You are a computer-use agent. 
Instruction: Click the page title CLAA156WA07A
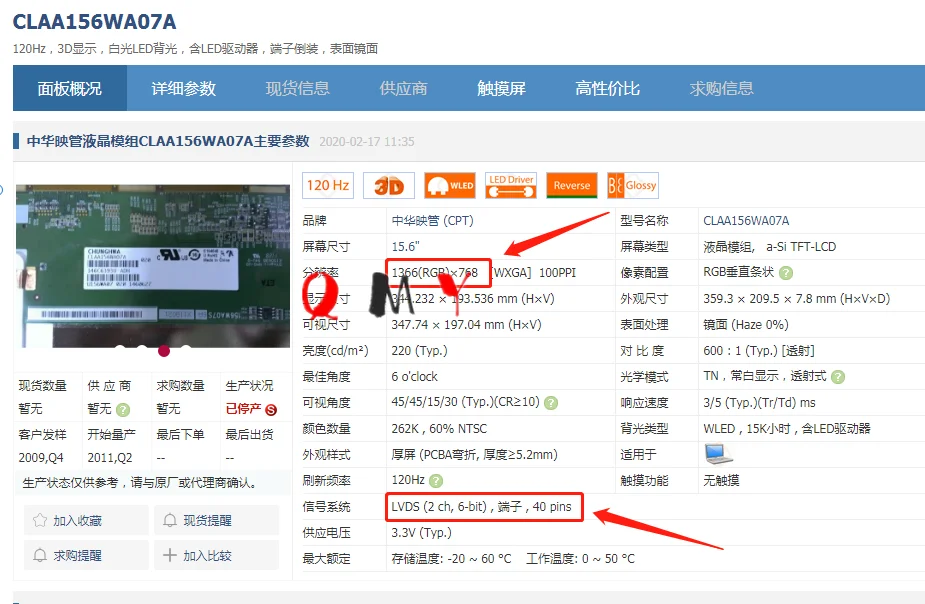94,22
